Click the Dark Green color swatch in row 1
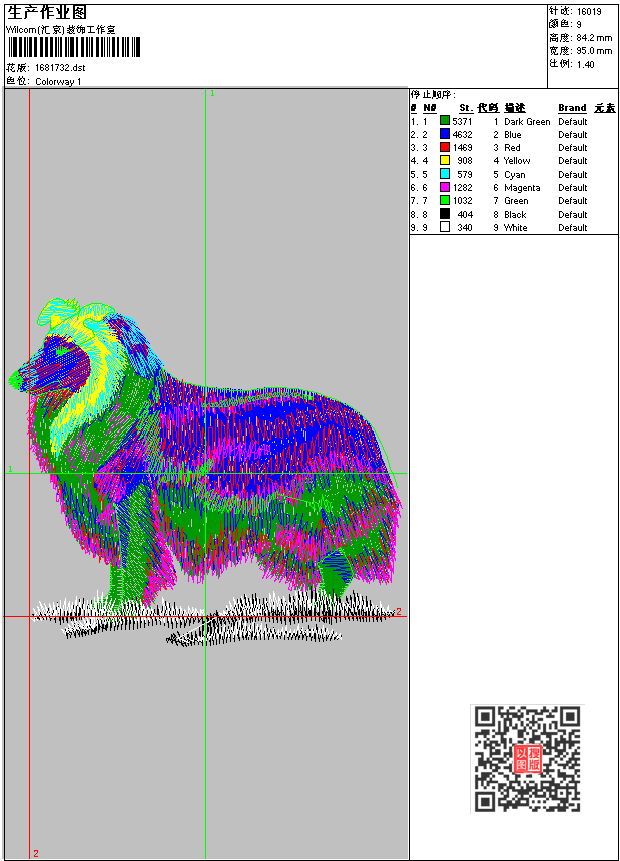The width and height of the screenshot is (620, 861). click(x=445, y=121)
